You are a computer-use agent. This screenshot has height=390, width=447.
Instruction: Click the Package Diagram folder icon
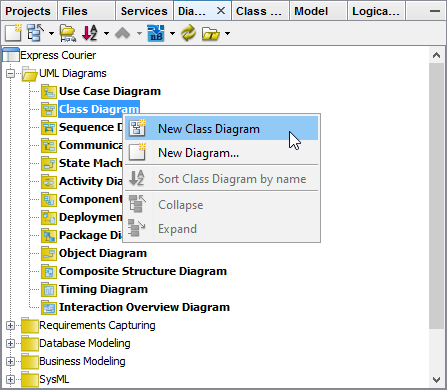click(x=49, y=235)
